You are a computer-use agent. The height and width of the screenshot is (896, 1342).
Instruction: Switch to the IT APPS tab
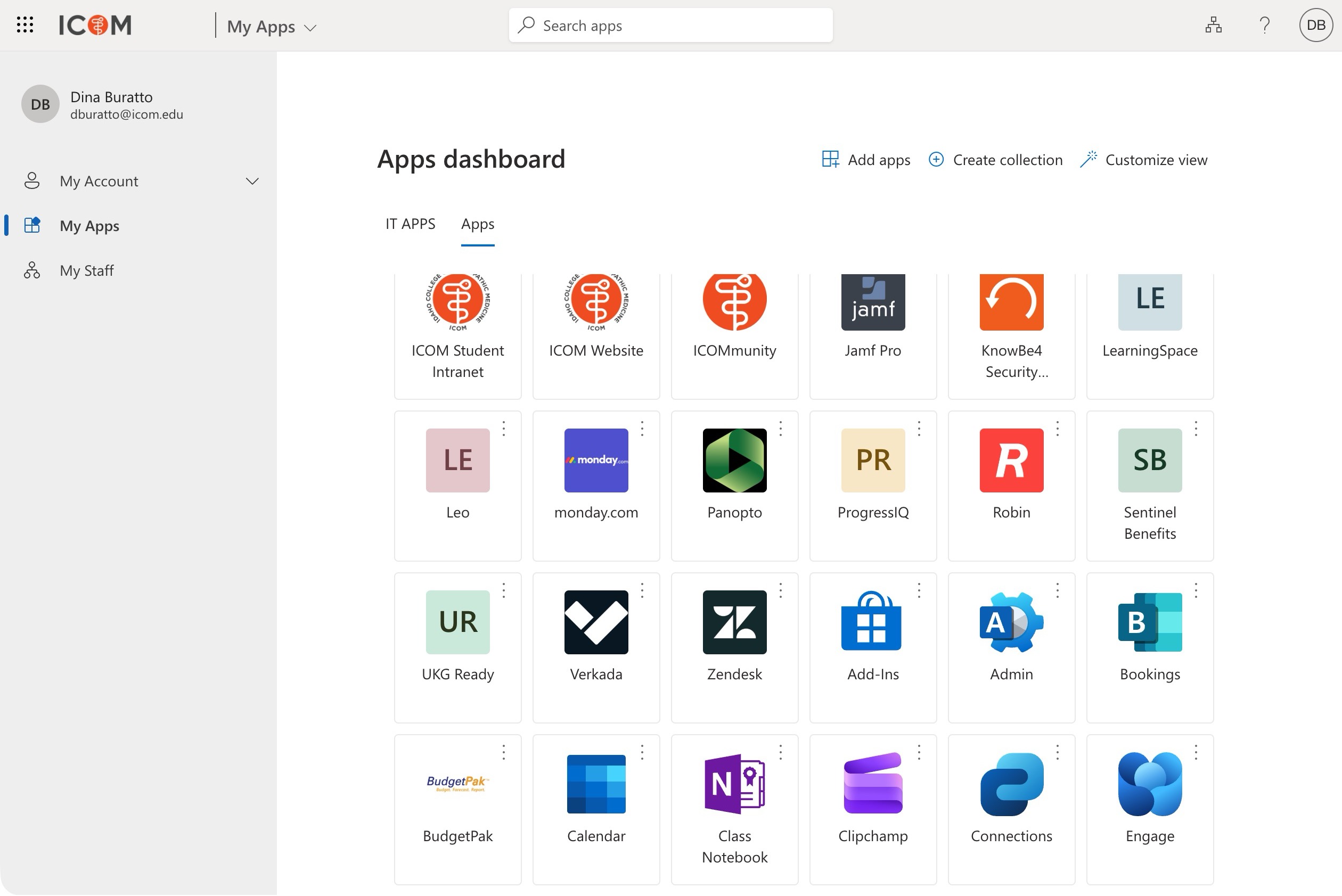click(410, 224)
